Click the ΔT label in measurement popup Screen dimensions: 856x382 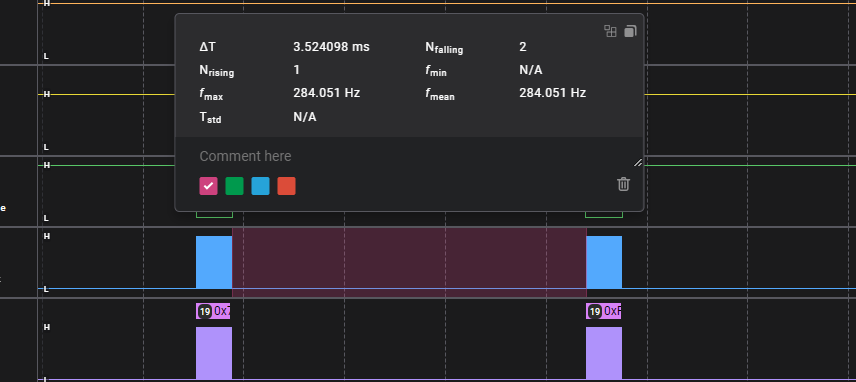point(207,47)
